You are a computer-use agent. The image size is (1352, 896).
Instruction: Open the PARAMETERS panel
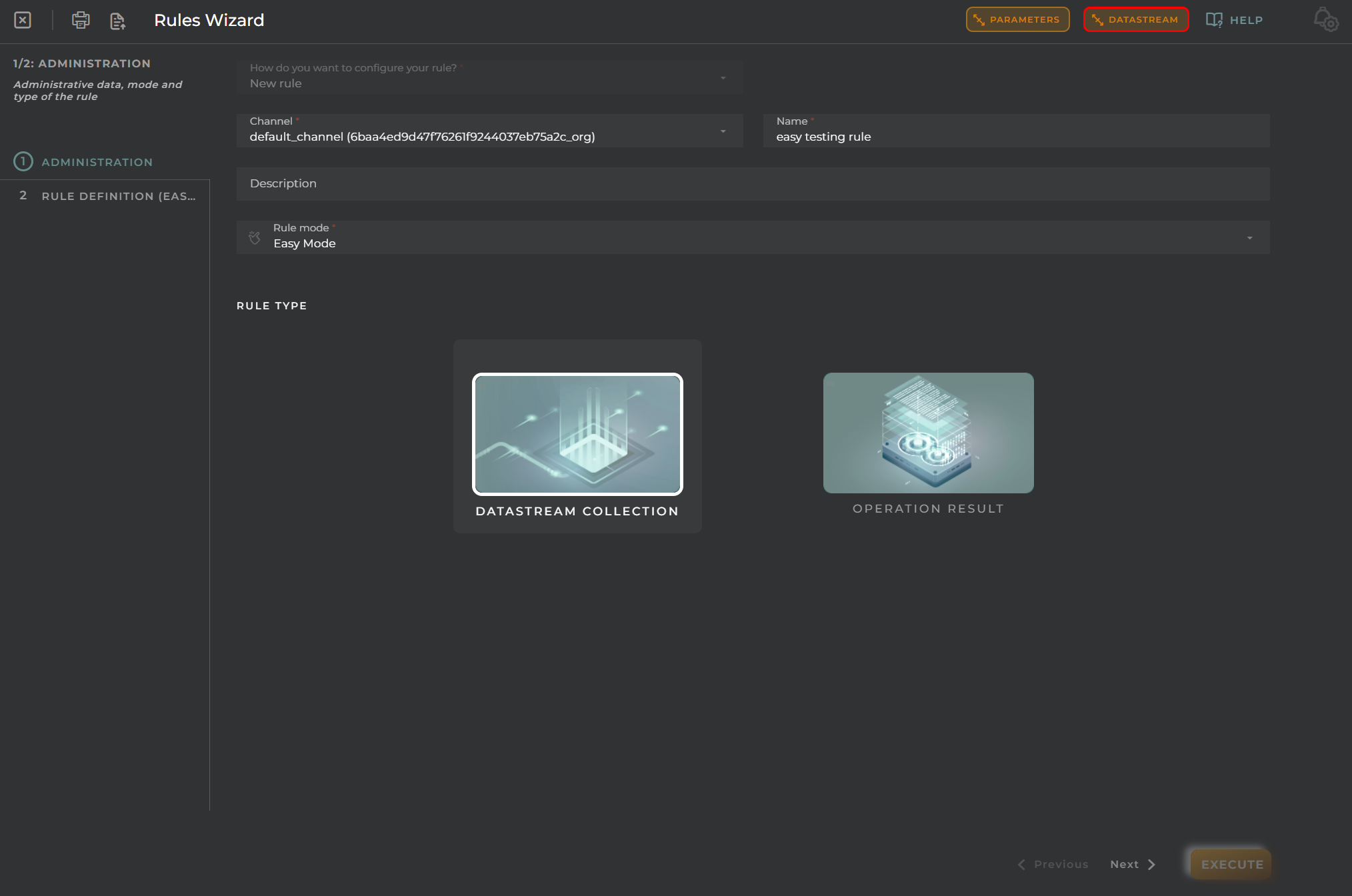[x=1017, y=19]
